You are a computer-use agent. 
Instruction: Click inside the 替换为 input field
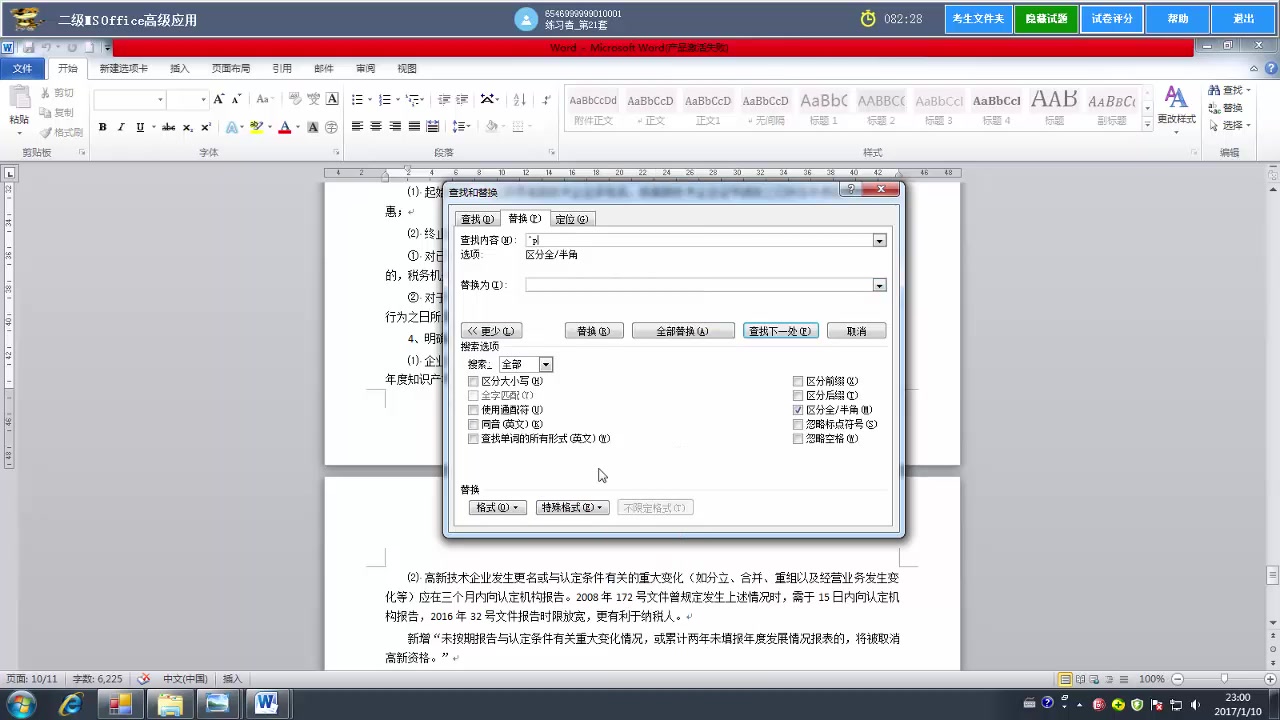tap(699, 285)
